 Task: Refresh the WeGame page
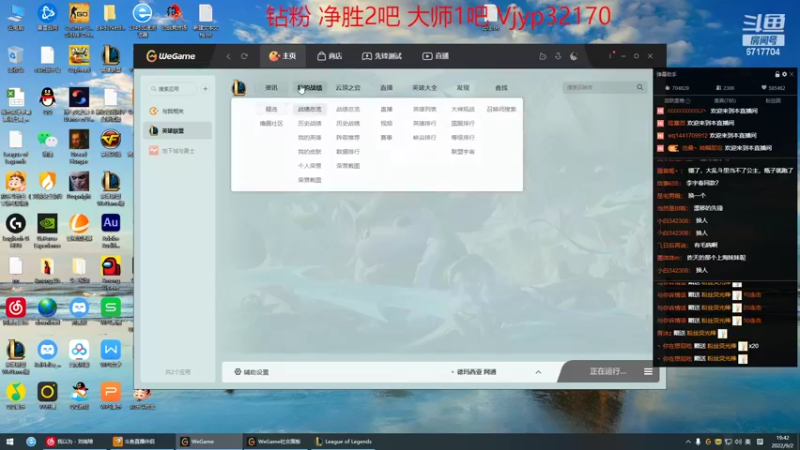[244, 56]
